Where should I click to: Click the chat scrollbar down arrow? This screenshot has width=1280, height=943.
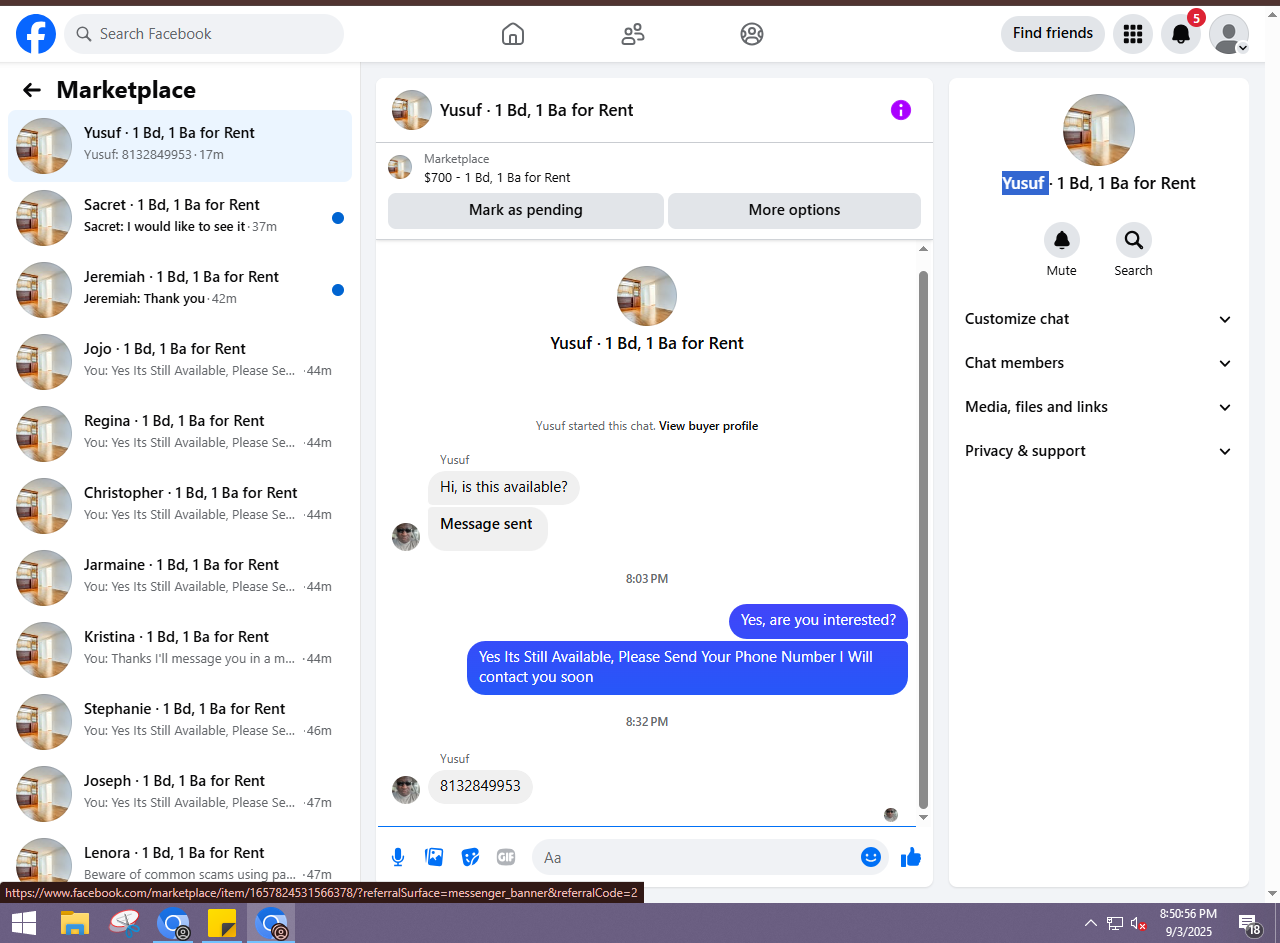(923, 818)
